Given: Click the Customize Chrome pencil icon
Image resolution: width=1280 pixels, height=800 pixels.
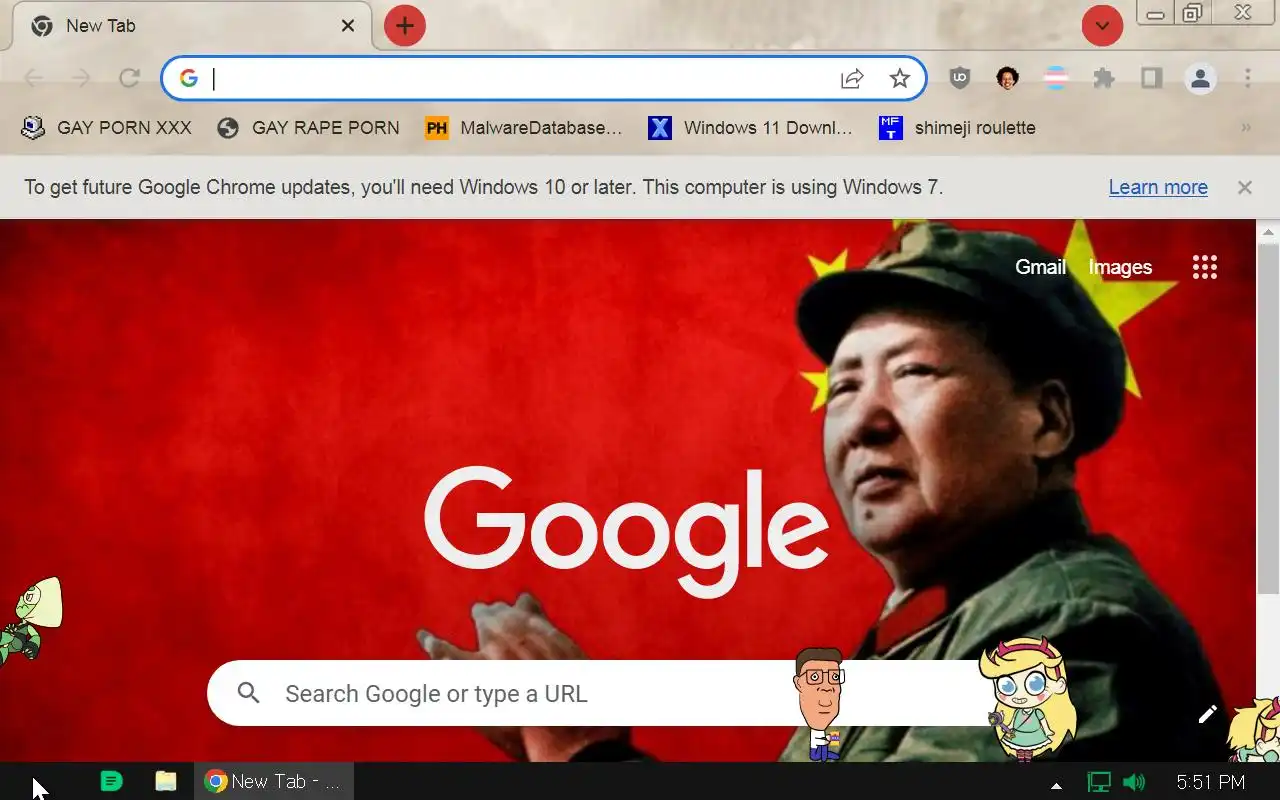Looking at the screenshot, I should click(x=1208, y=714).
